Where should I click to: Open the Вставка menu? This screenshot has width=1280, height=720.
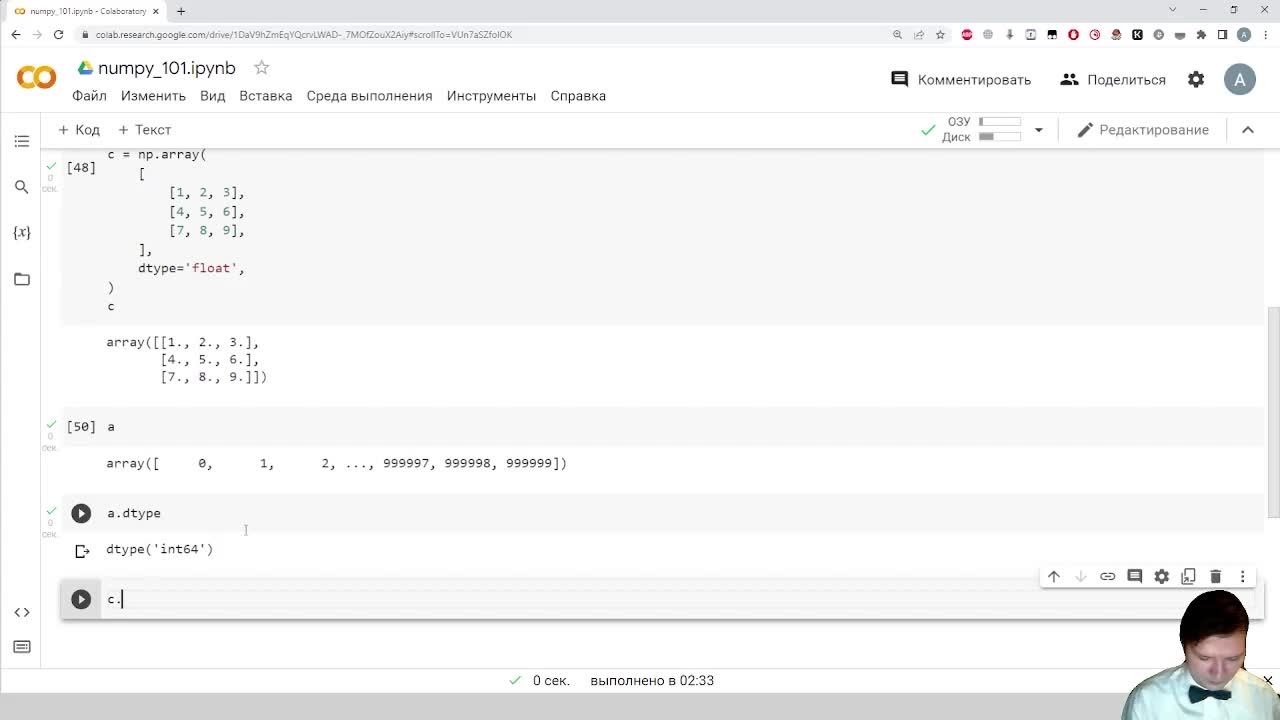[x=266, y=96]
